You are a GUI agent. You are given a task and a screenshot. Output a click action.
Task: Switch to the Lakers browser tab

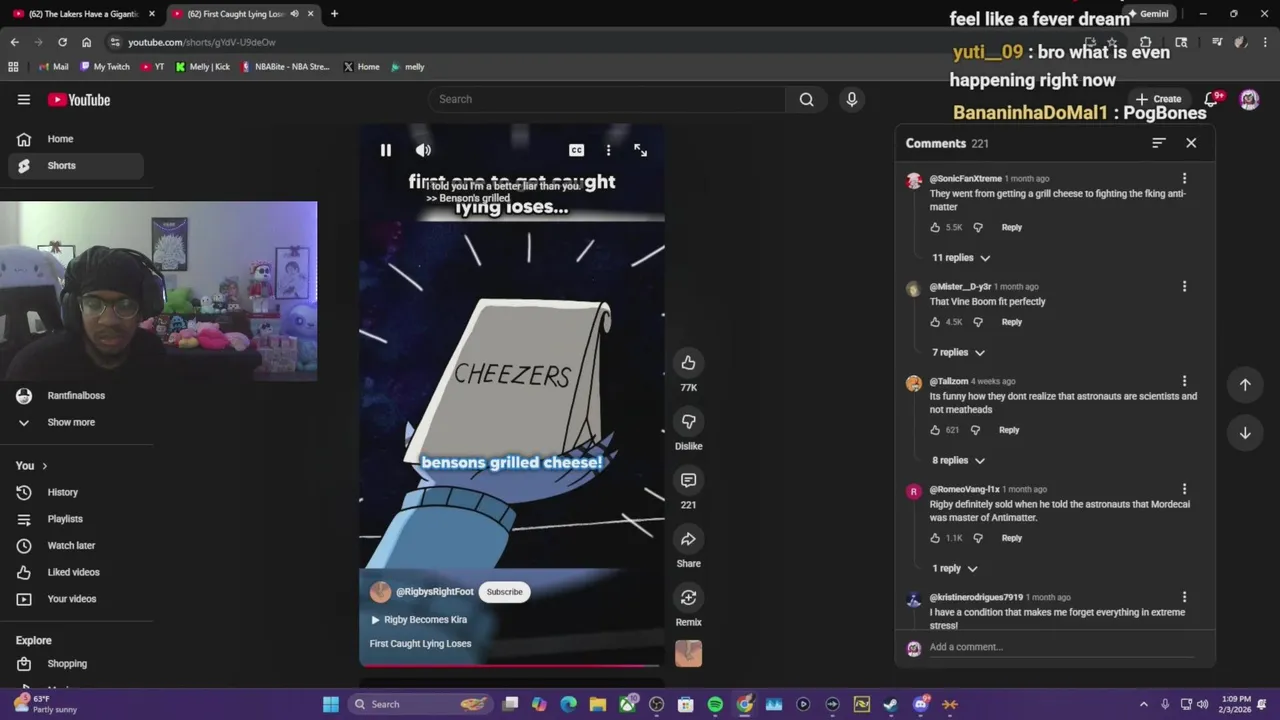[x=82, y=14]
